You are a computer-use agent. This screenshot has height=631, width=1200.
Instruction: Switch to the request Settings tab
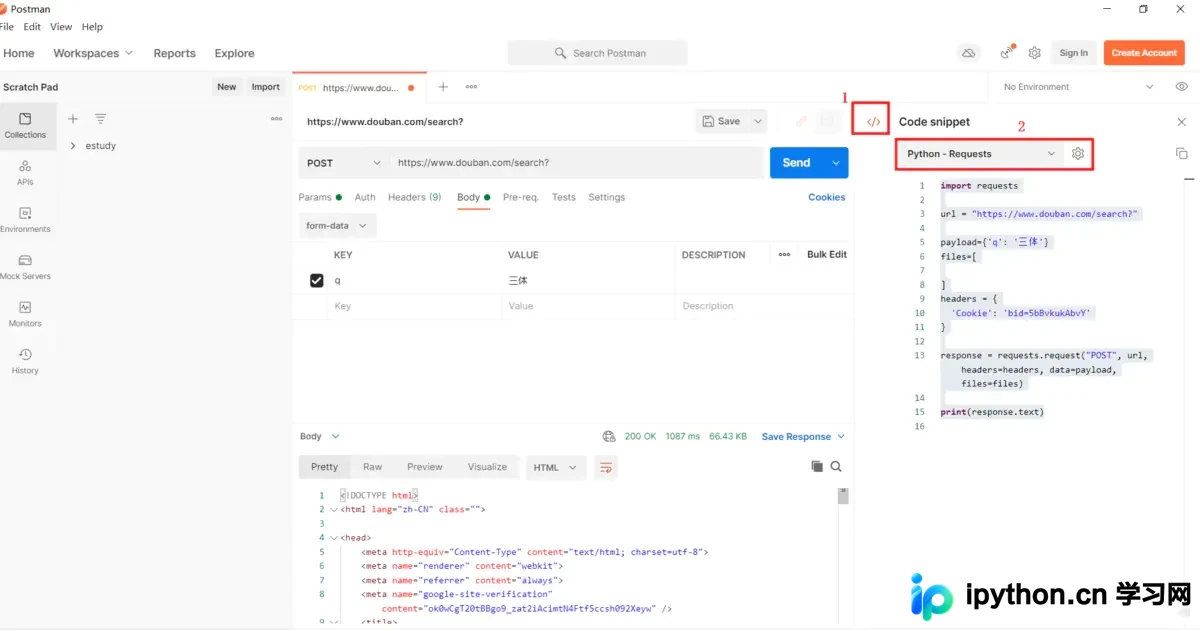pyautogui.click(x=606, y=197)
